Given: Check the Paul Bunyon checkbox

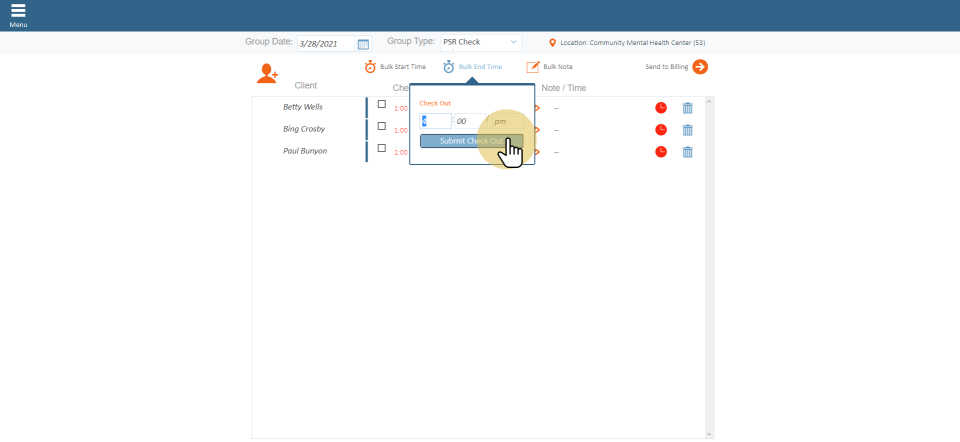Looking at the screenshot, I should 381,148.
